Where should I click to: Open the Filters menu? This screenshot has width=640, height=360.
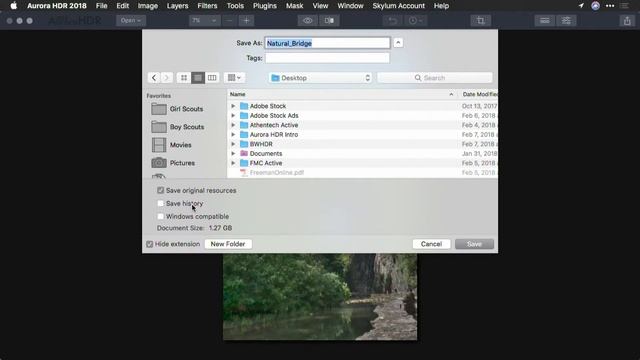pyautogui.click(x=207, y=6)
